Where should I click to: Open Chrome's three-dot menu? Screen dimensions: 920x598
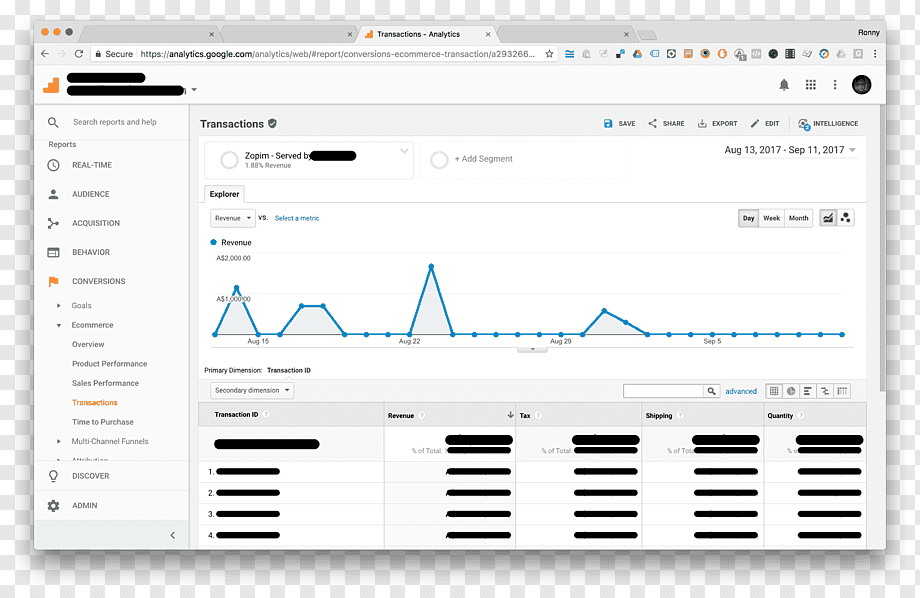(875, 53)
